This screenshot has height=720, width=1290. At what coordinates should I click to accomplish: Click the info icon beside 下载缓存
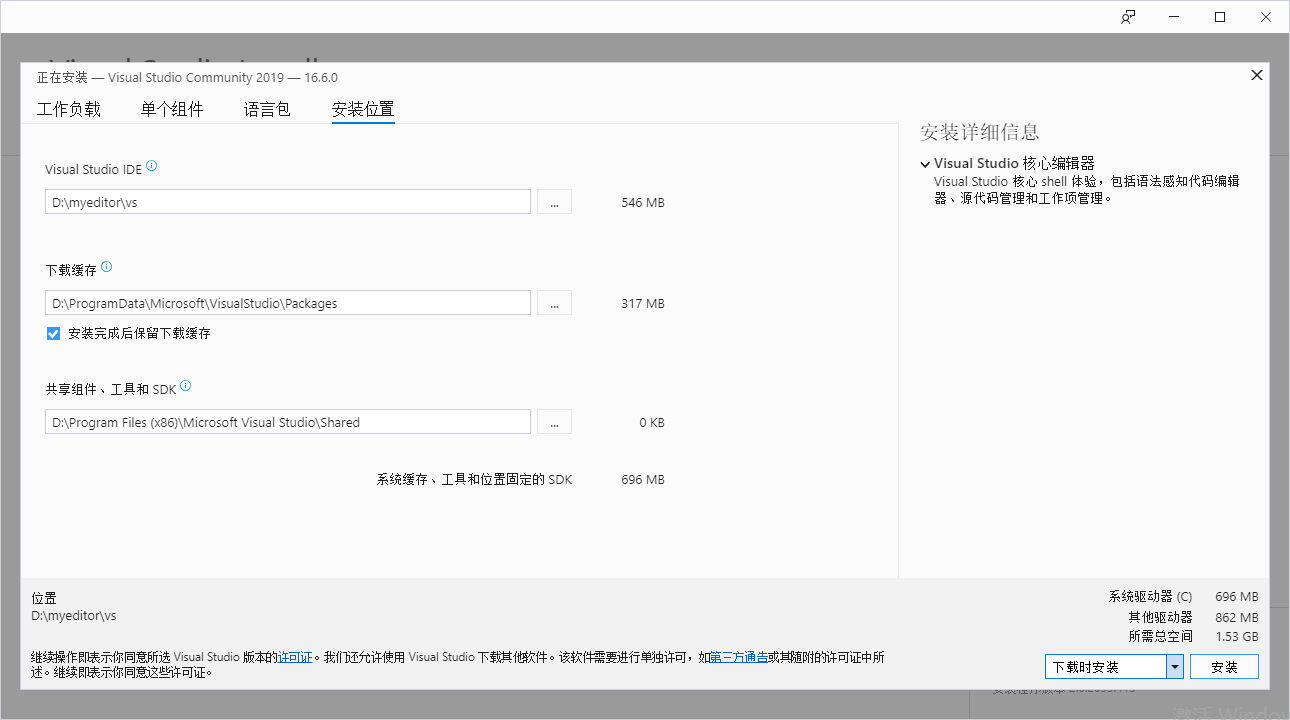click(x=107, y=267)
